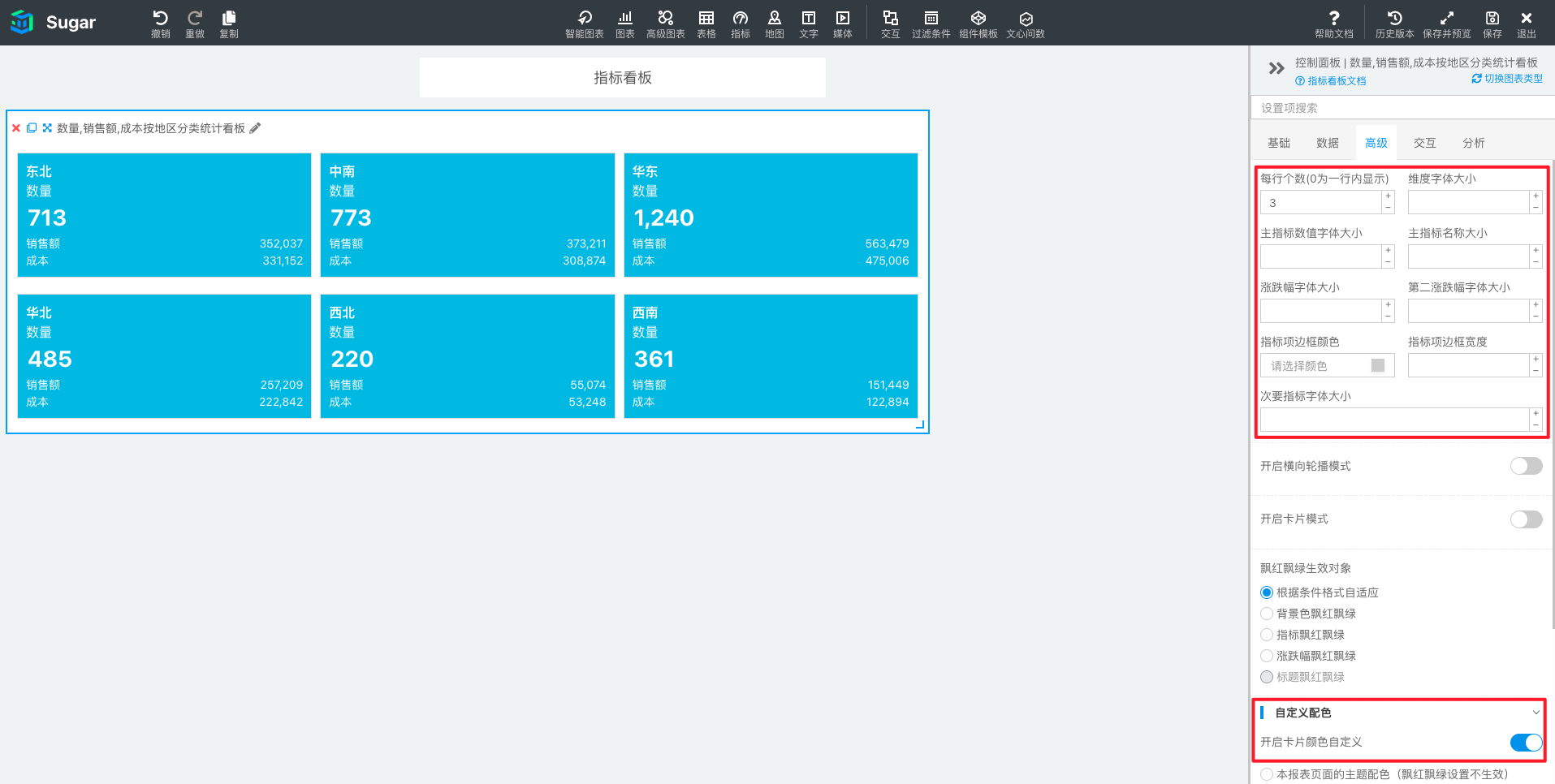1555x784 pixels.
Task: Save and preview the dashboard (保存并预览)
Action: coord(1447,24)
